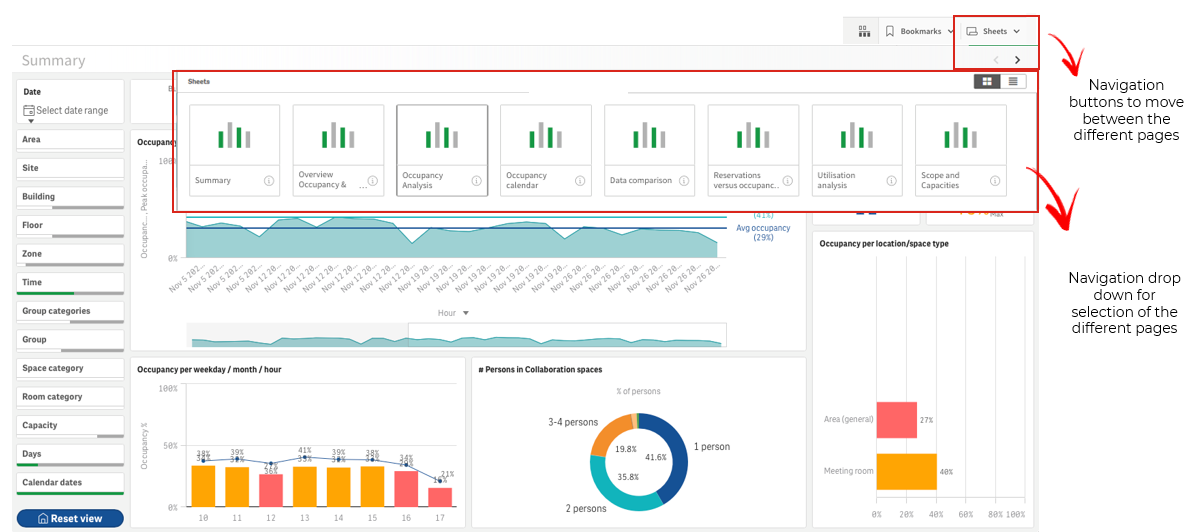
Task: Select the Meeting room bar
Action: coord(906,471)
